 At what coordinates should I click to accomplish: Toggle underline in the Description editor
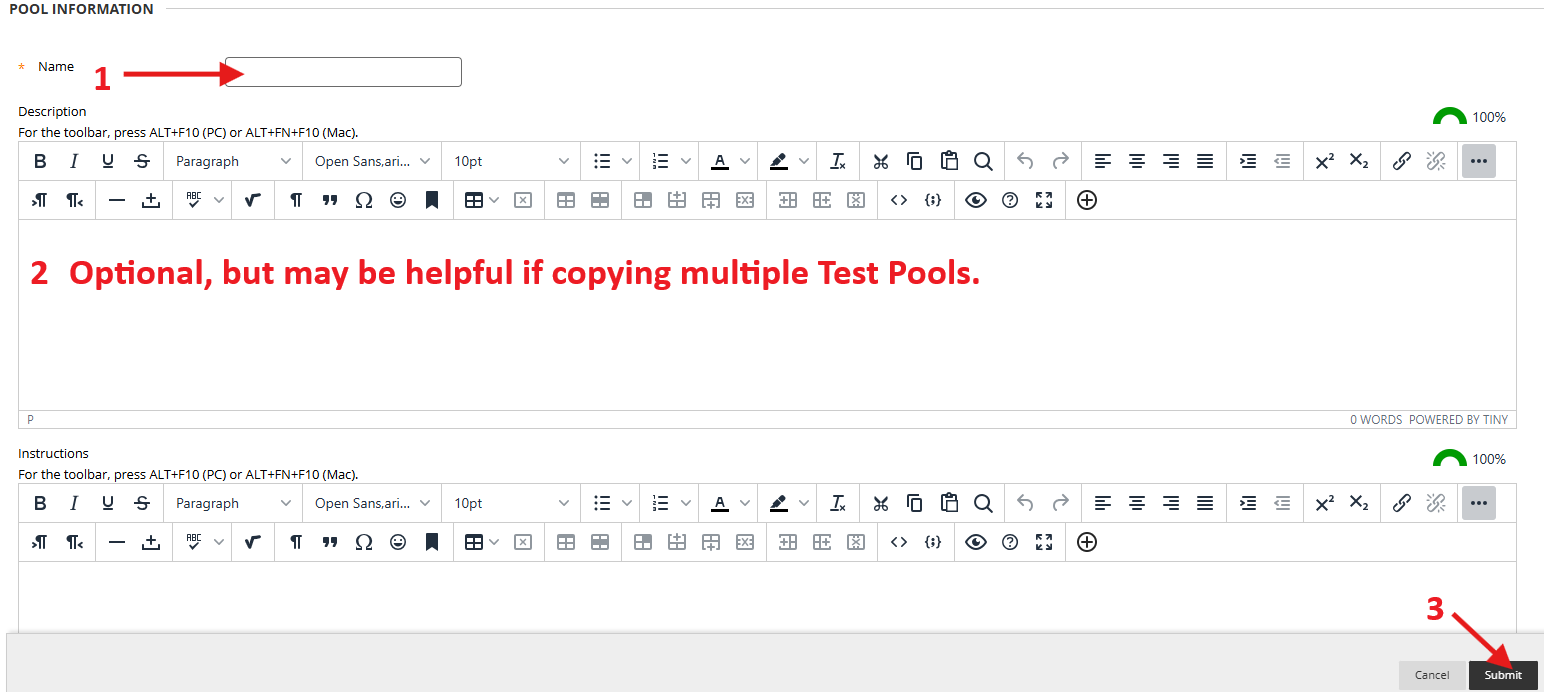tap(108, 161)
